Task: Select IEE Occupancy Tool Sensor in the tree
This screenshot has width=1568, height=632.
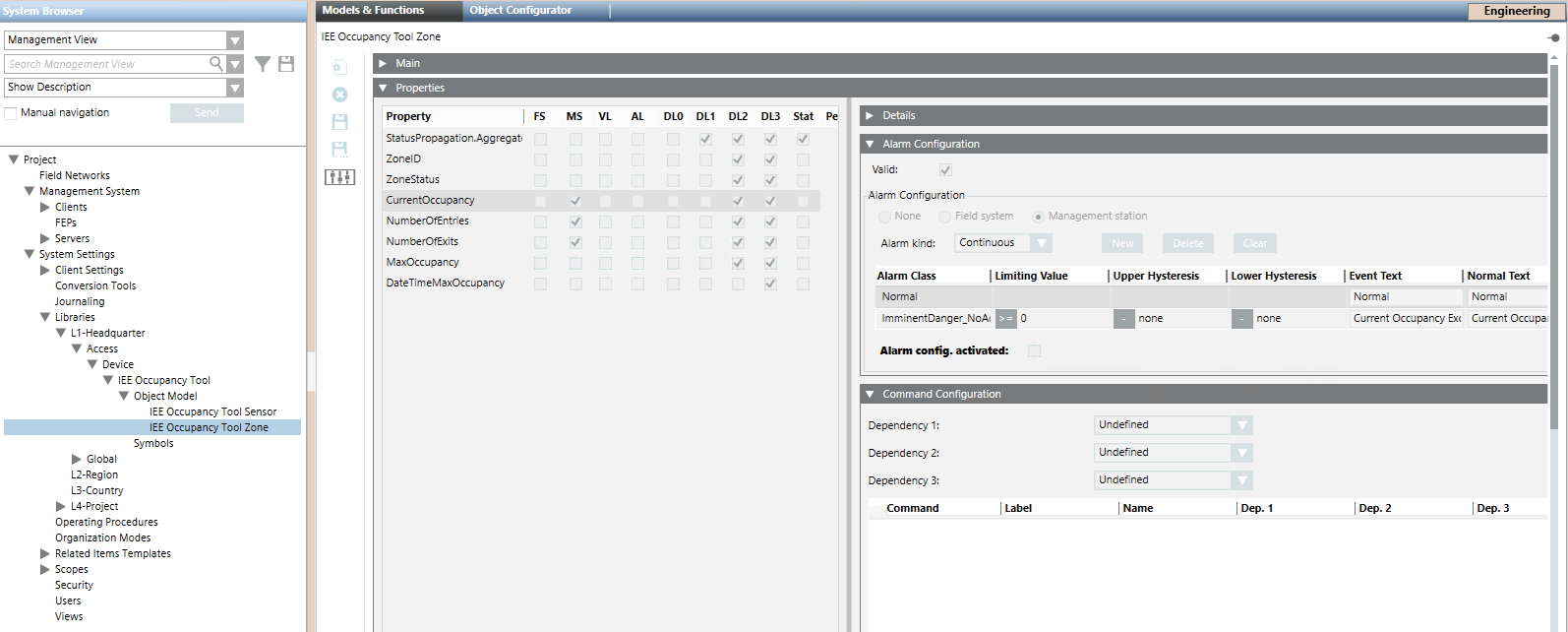Action: pyautogui.click(x=212, y=412)
